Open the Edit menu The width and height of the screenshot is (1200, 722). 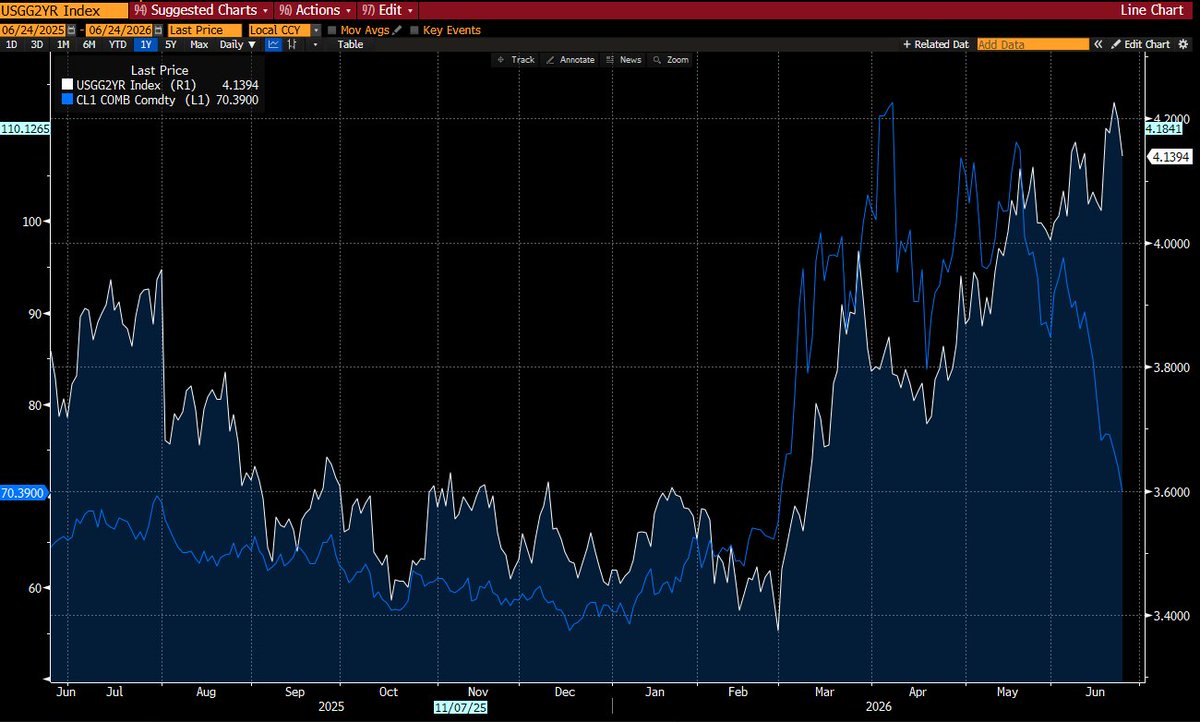[385, 10]
